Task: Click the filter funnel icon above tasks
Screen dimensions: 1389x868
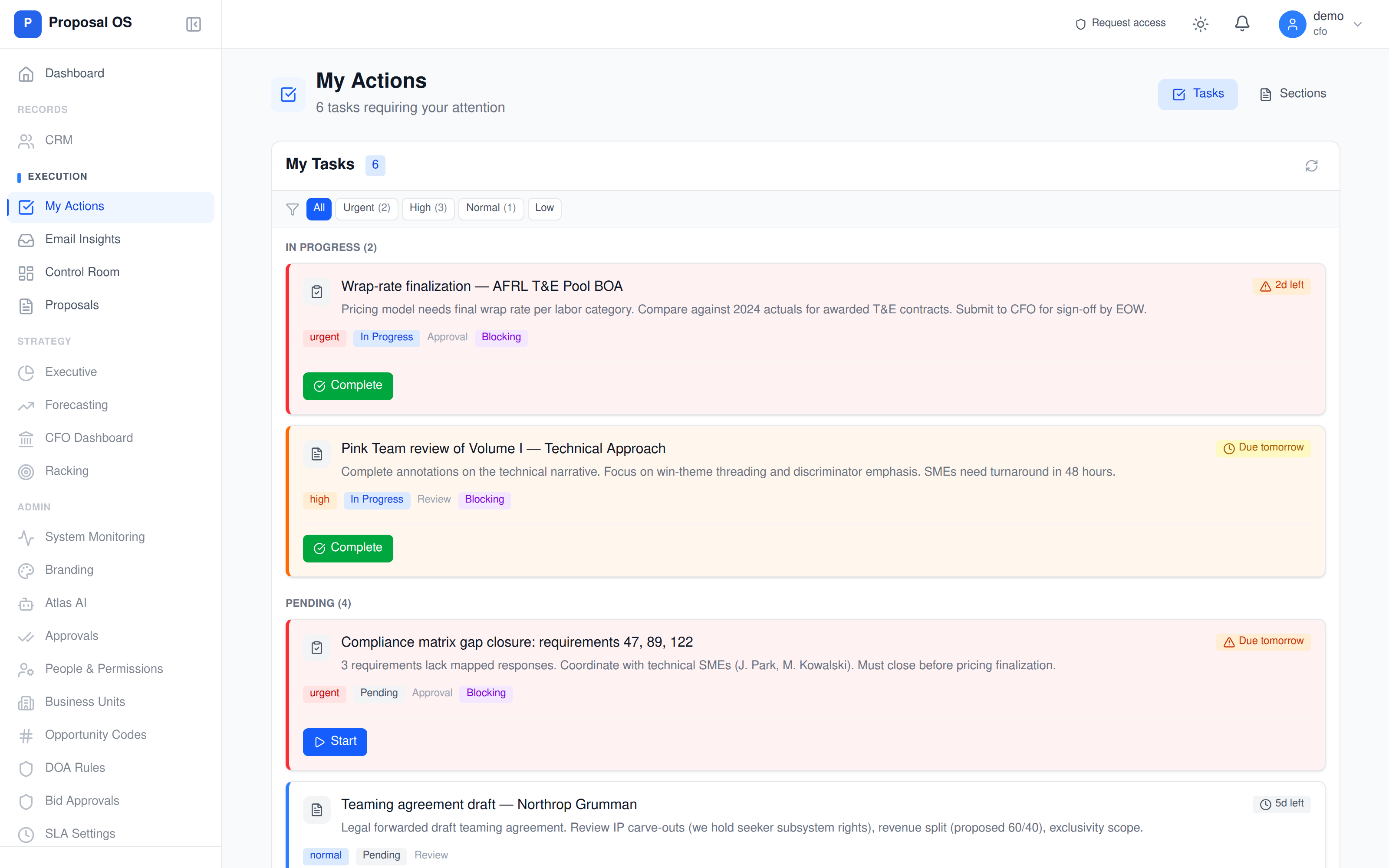Action: (x=293, y=209)
